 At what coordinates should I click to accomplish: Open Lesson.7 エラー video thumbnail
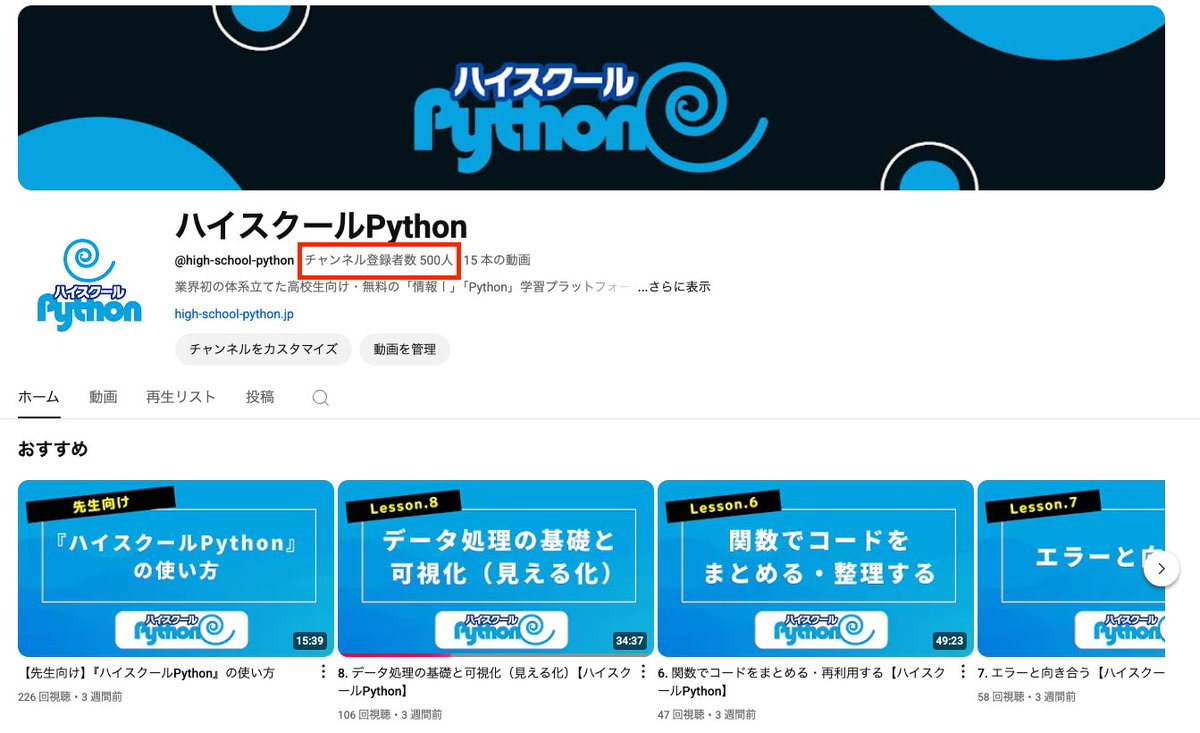pyautogui.click(x=1071, y=568)
